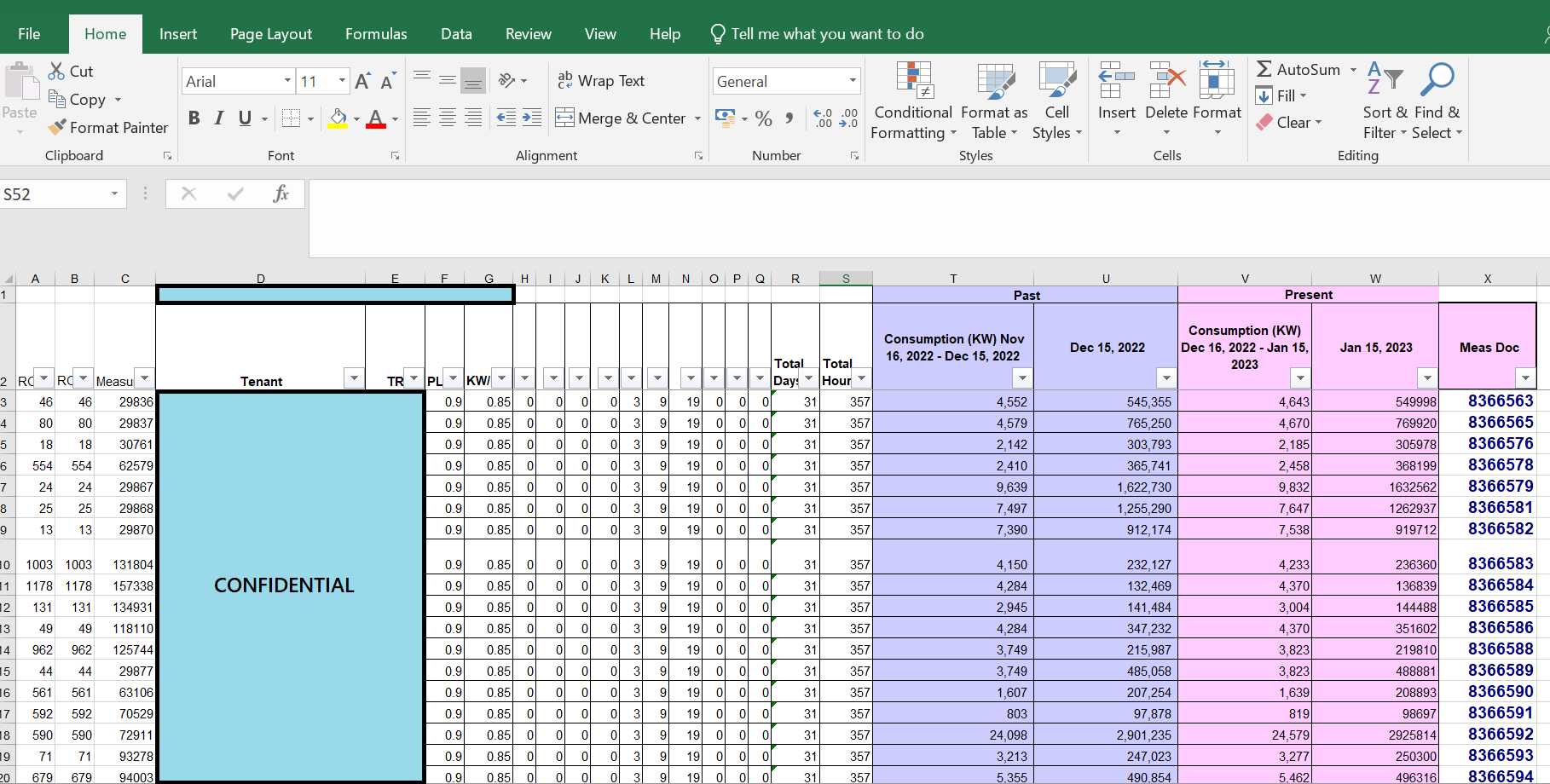Open the Meas Doc filter dropdown
This screenshot has width=1550, height=784.
(x=1525, y=378)
